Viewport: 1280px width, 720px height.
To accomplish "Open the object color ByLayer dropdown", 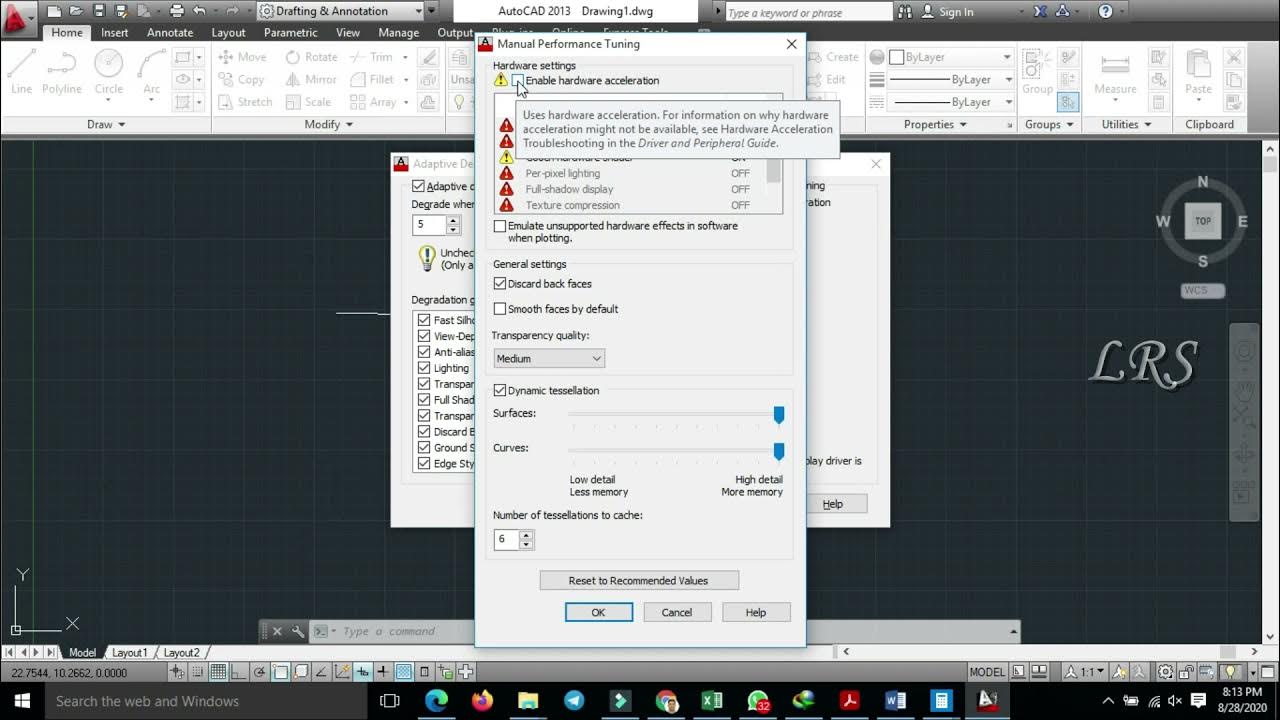I will pyautogui.click(x=950, y=57).
